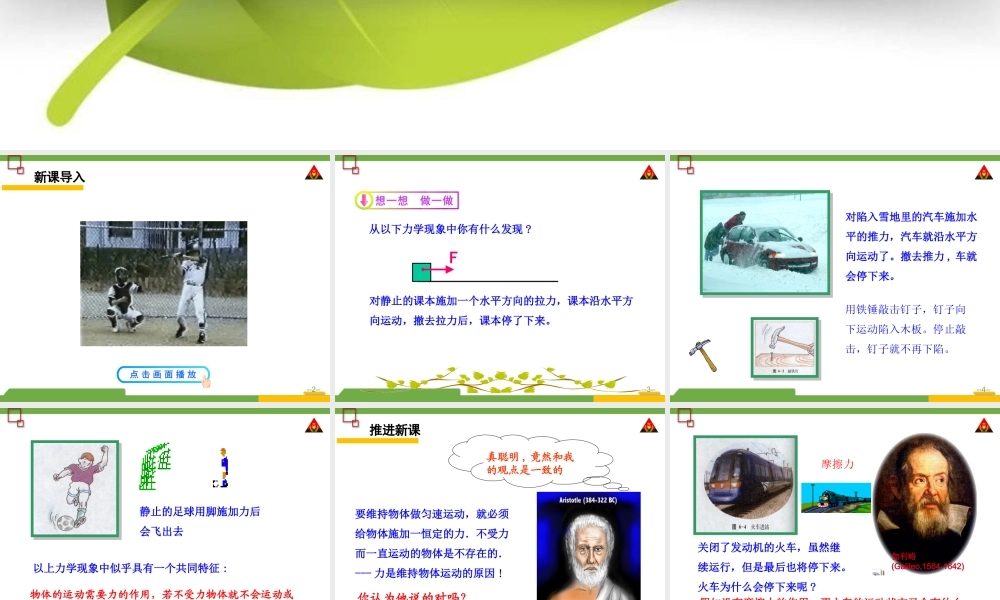Select the text 静止的足球用脚施加力后
The image size is (1000, 600).
click(x=200, y=511)
